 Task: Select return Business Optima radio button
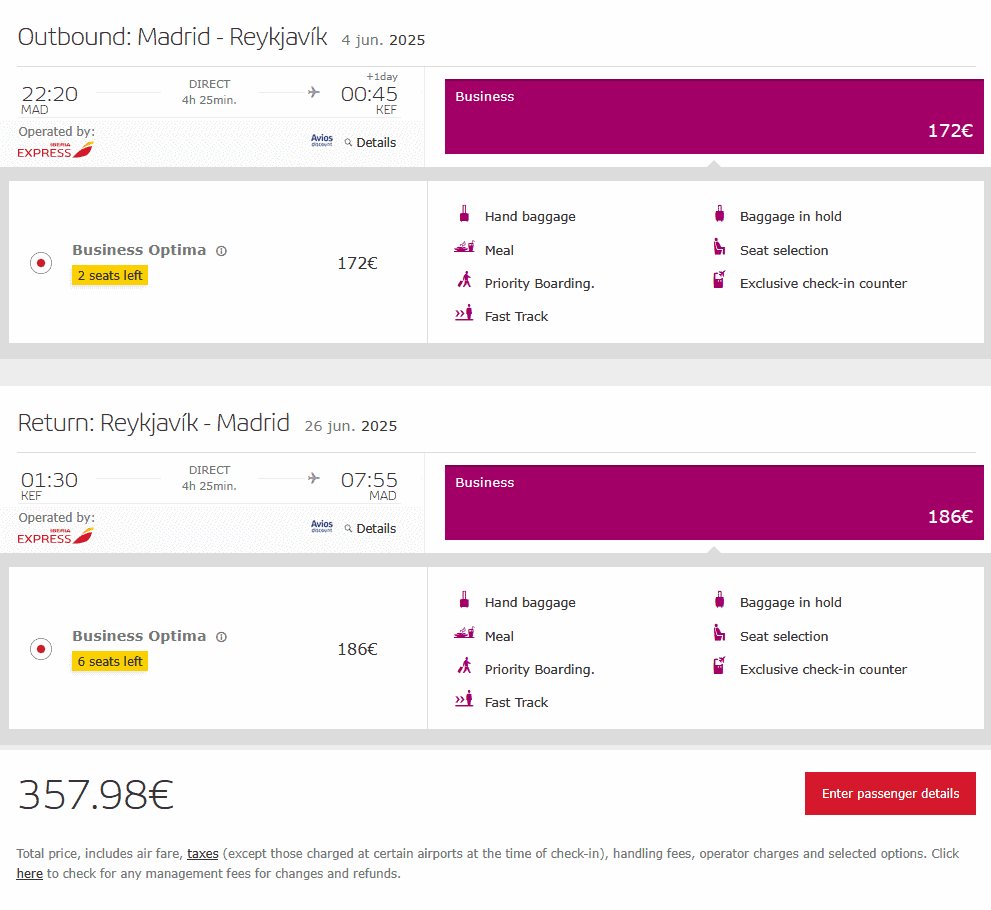coord(41,650)
